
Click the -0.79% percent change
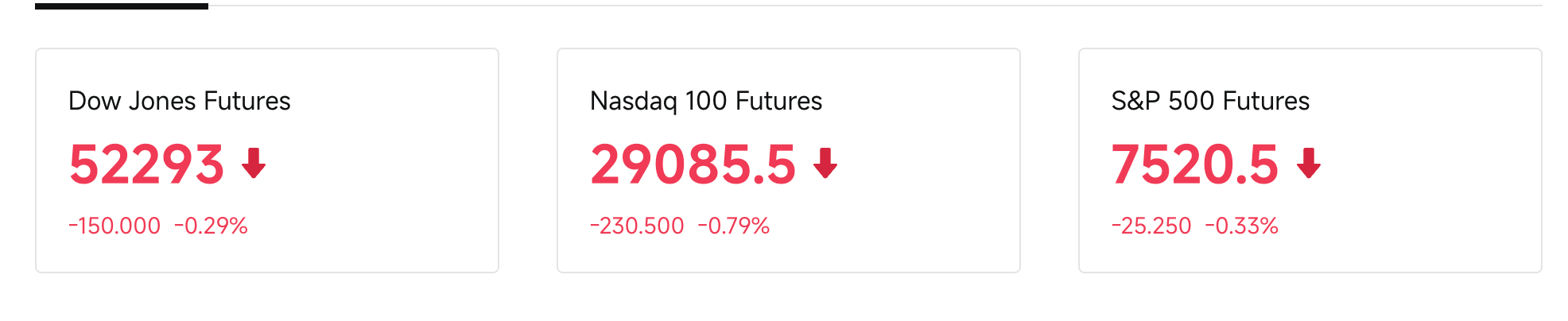pyautogui.click(x=734, y=226)
